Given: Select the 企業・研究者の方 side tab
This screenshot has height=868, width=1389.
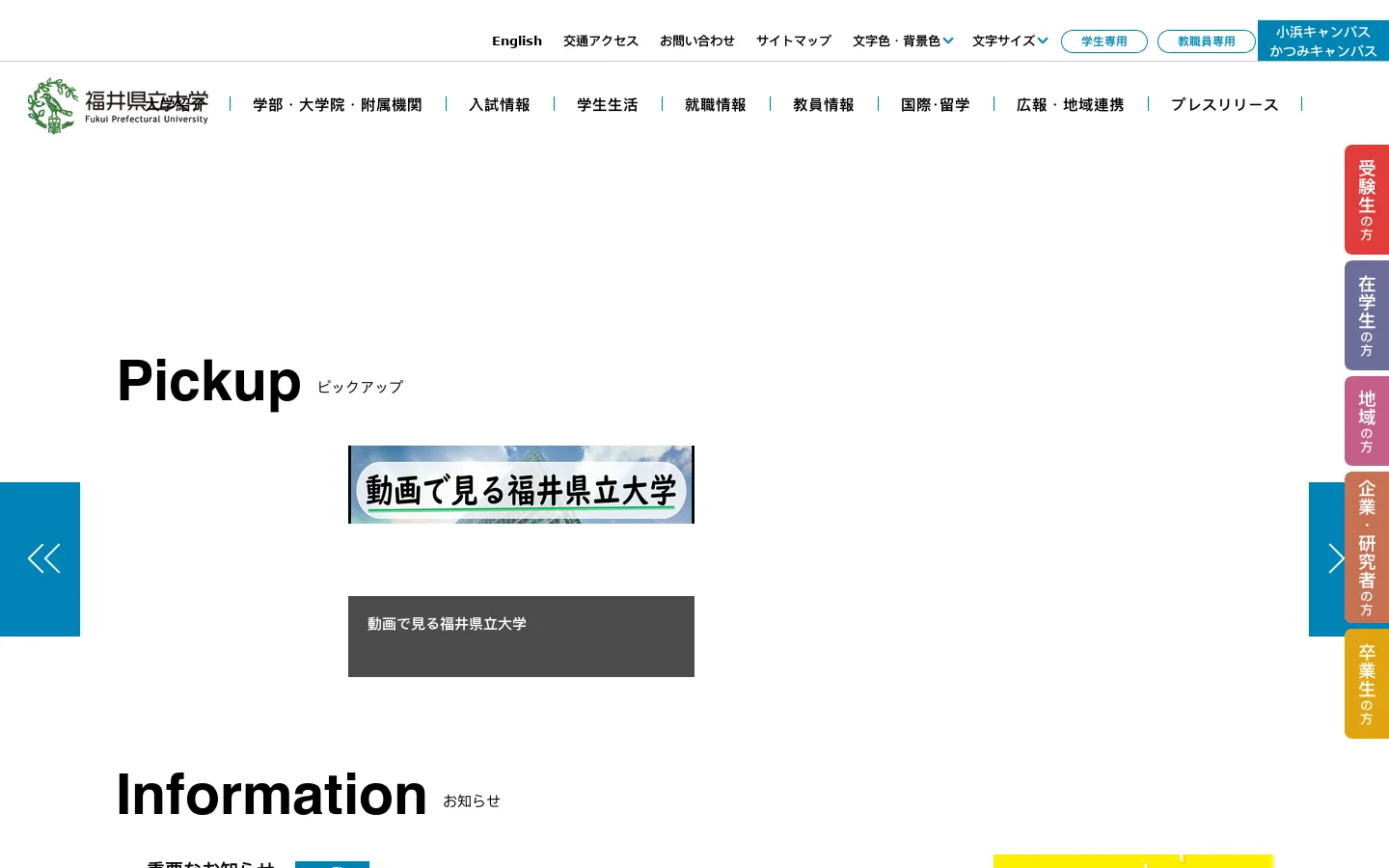Looking at the screenshot, I should click(1367, 548).
